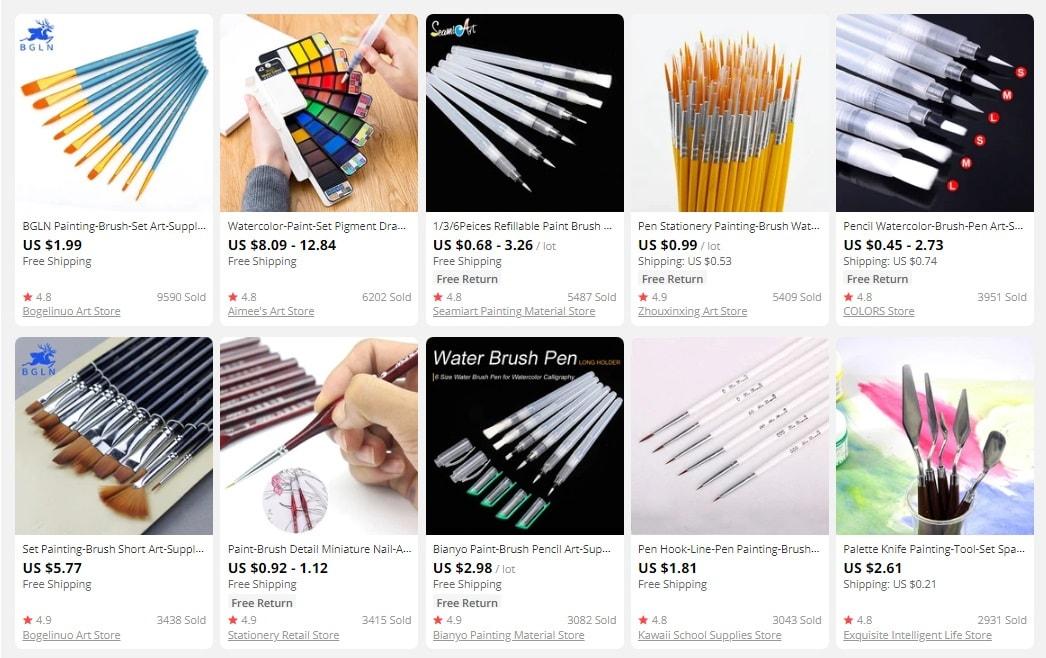The image size is (1046, 658).
Task: Visit the COLORS Store link
Action: coord(879,312)
